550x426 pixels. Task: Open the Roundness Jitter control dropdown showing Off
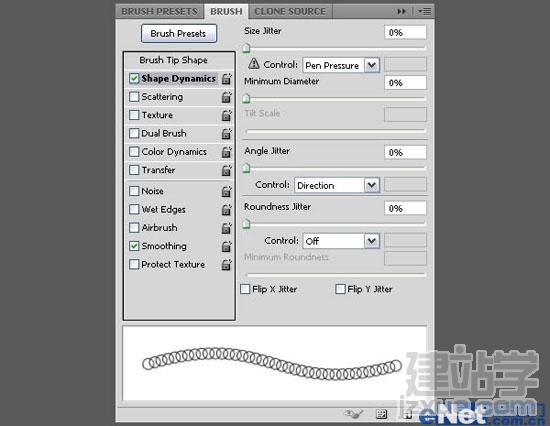pyautogui.click(x=341, y=241)
